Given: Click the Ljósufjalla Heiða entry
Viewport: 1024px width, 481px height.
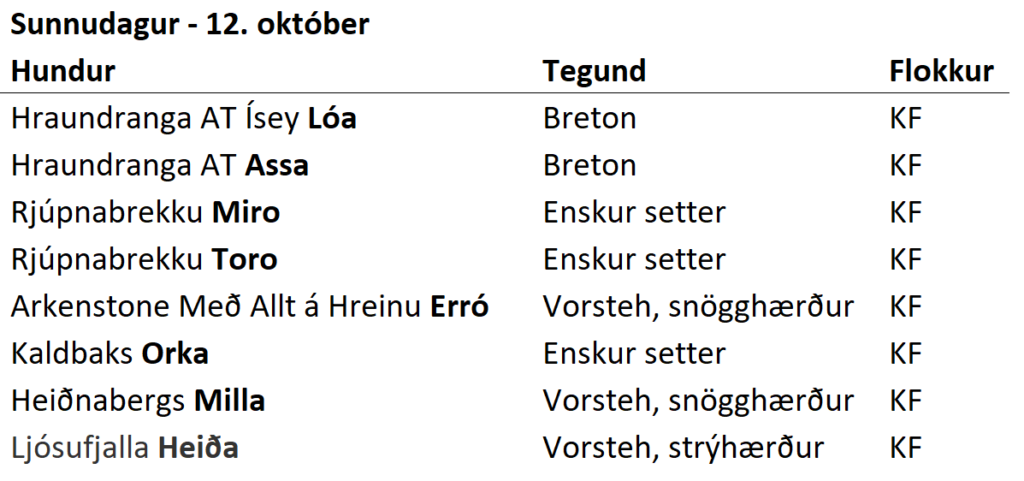Looking at the screenshot, I should point(125,448).
